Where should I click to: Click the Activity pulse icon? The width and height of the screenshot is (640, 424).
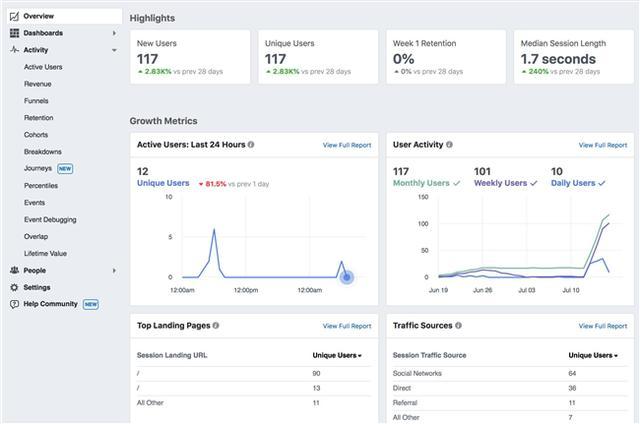pyautogui.click(x=14, y=50)
